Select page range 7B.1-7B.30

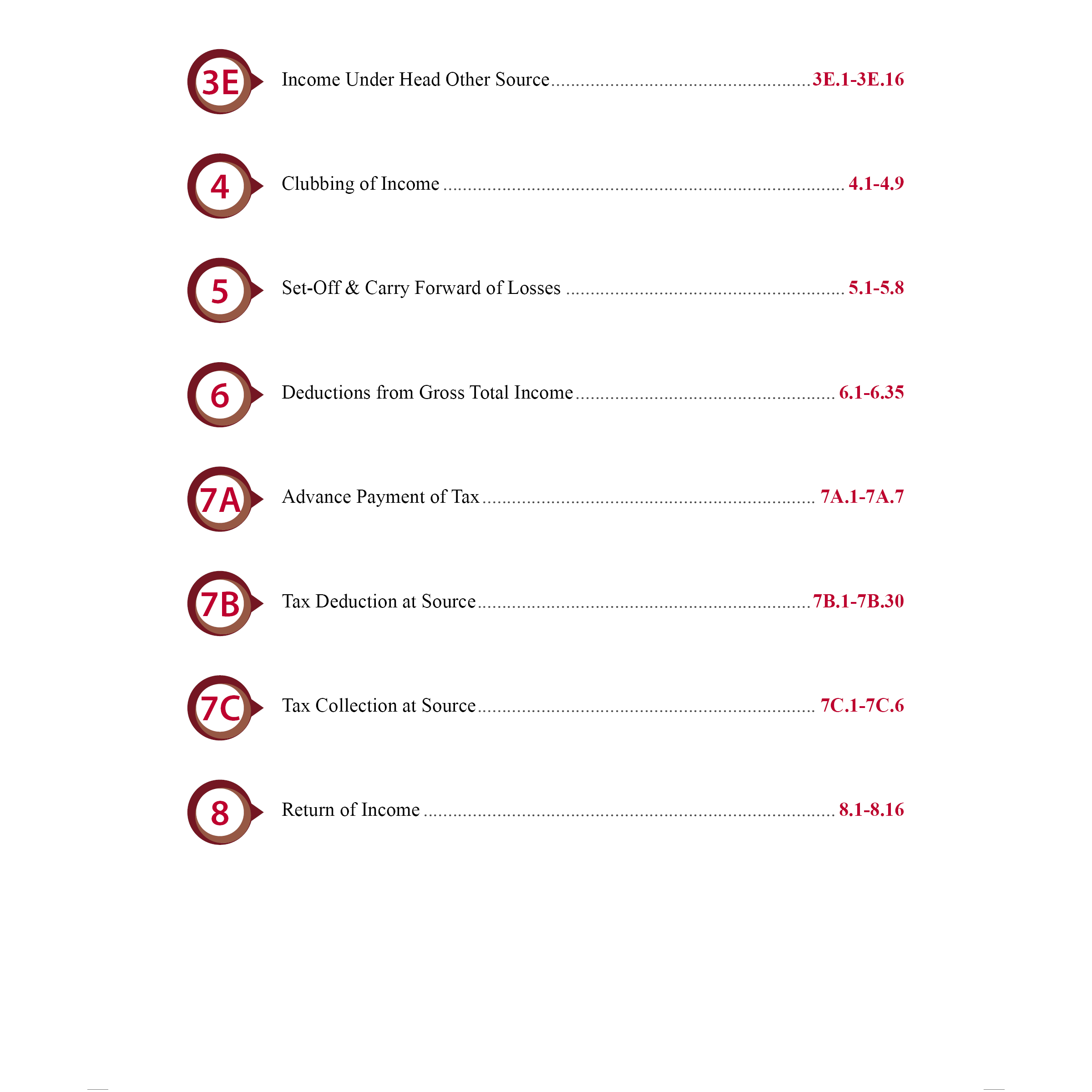858,602
